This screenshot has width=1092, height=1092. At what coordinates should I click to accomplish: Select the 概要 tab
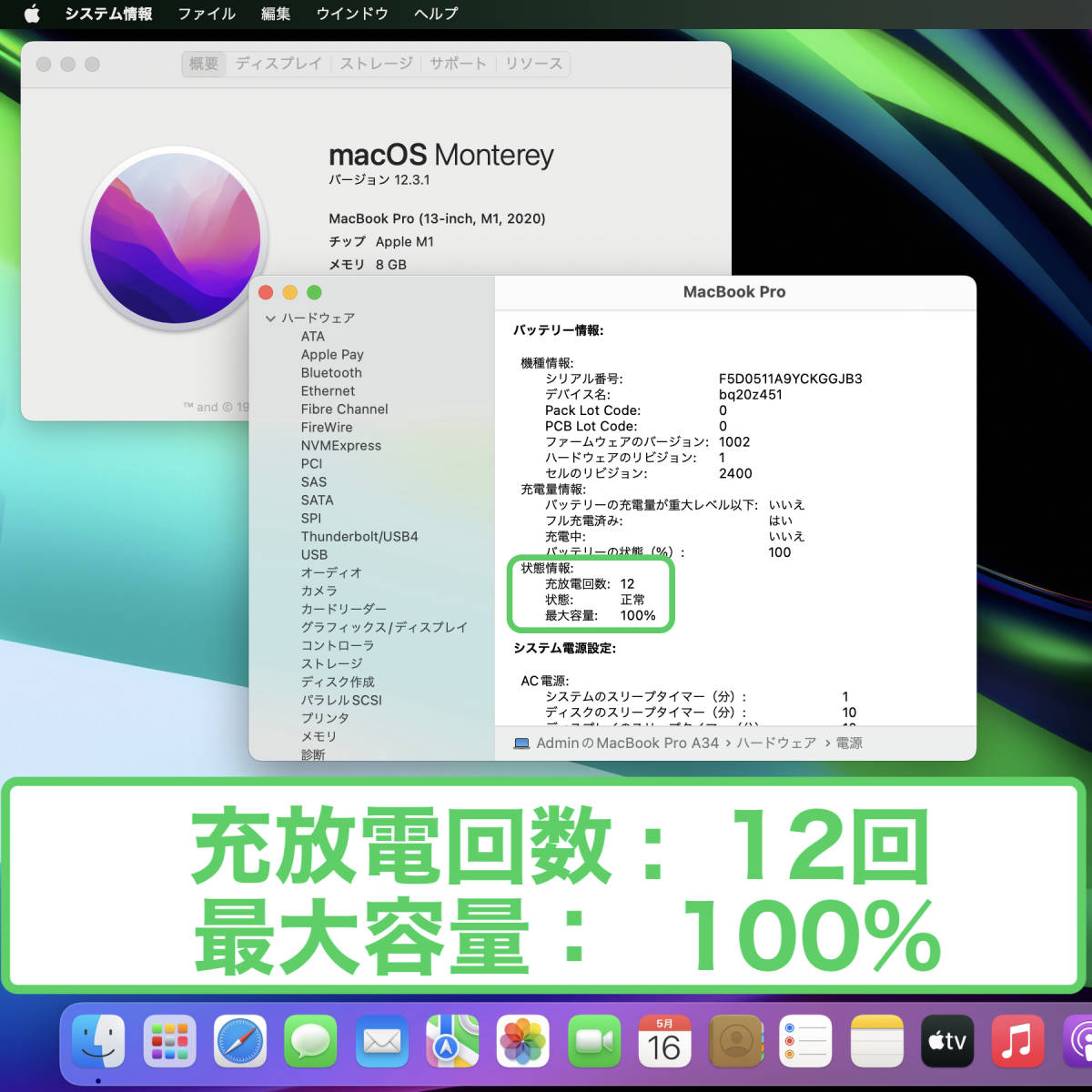tap(204, 64)
